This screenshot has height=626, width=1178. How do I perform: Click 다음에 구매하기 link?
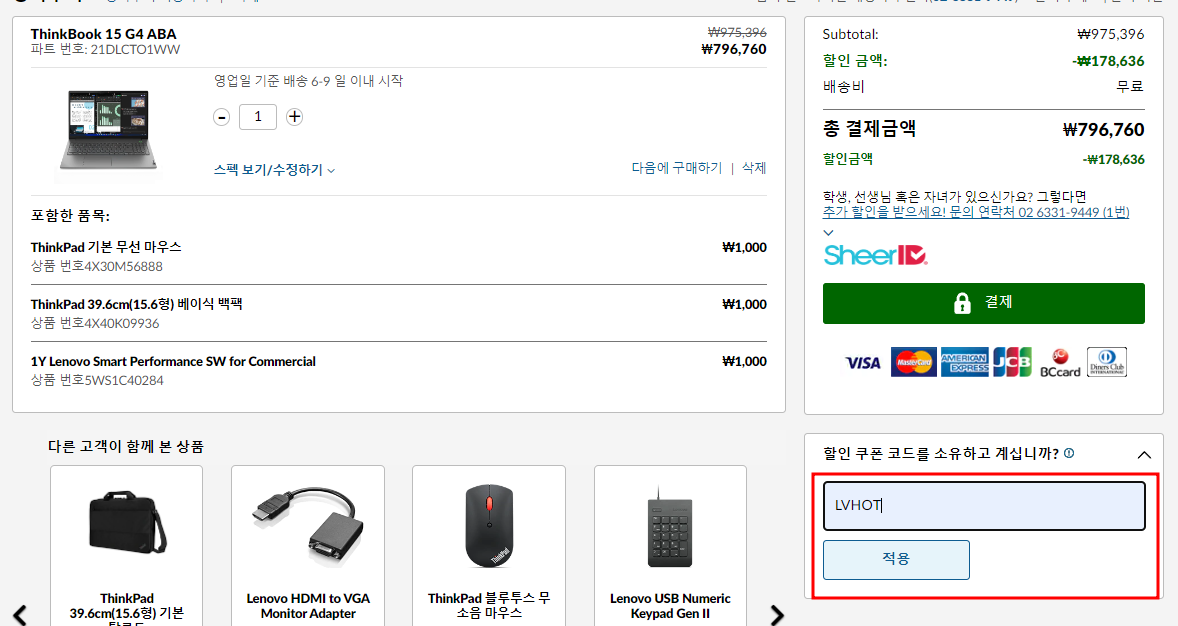click(x=676, y=168)
